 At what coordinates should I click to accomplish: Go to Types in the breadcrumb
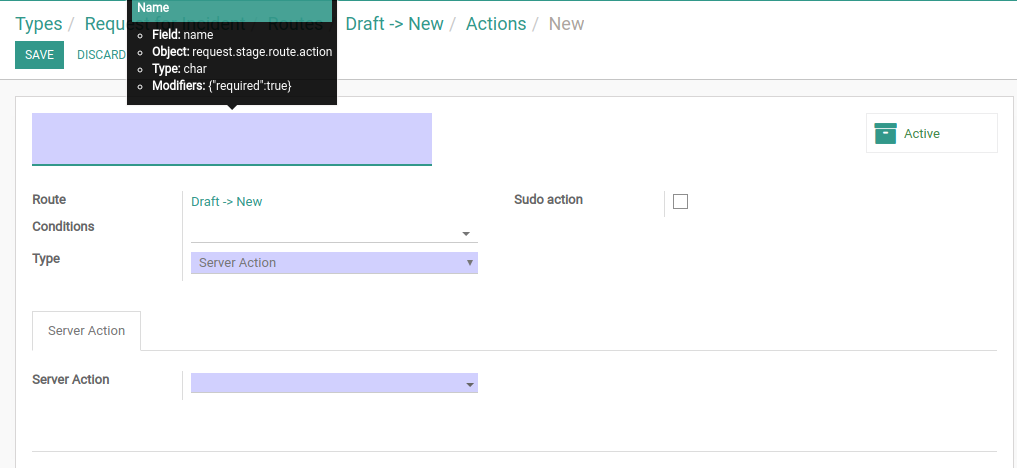coord(39,24)
